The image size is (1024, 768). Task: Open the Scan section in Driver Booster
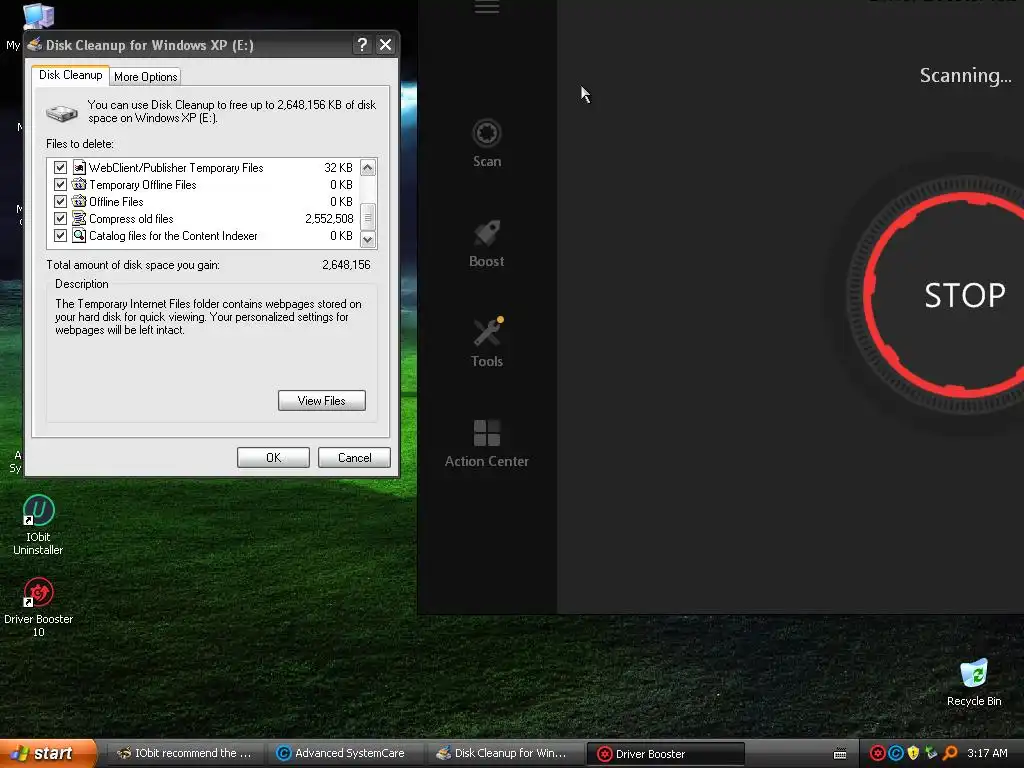tap(487, 144)
